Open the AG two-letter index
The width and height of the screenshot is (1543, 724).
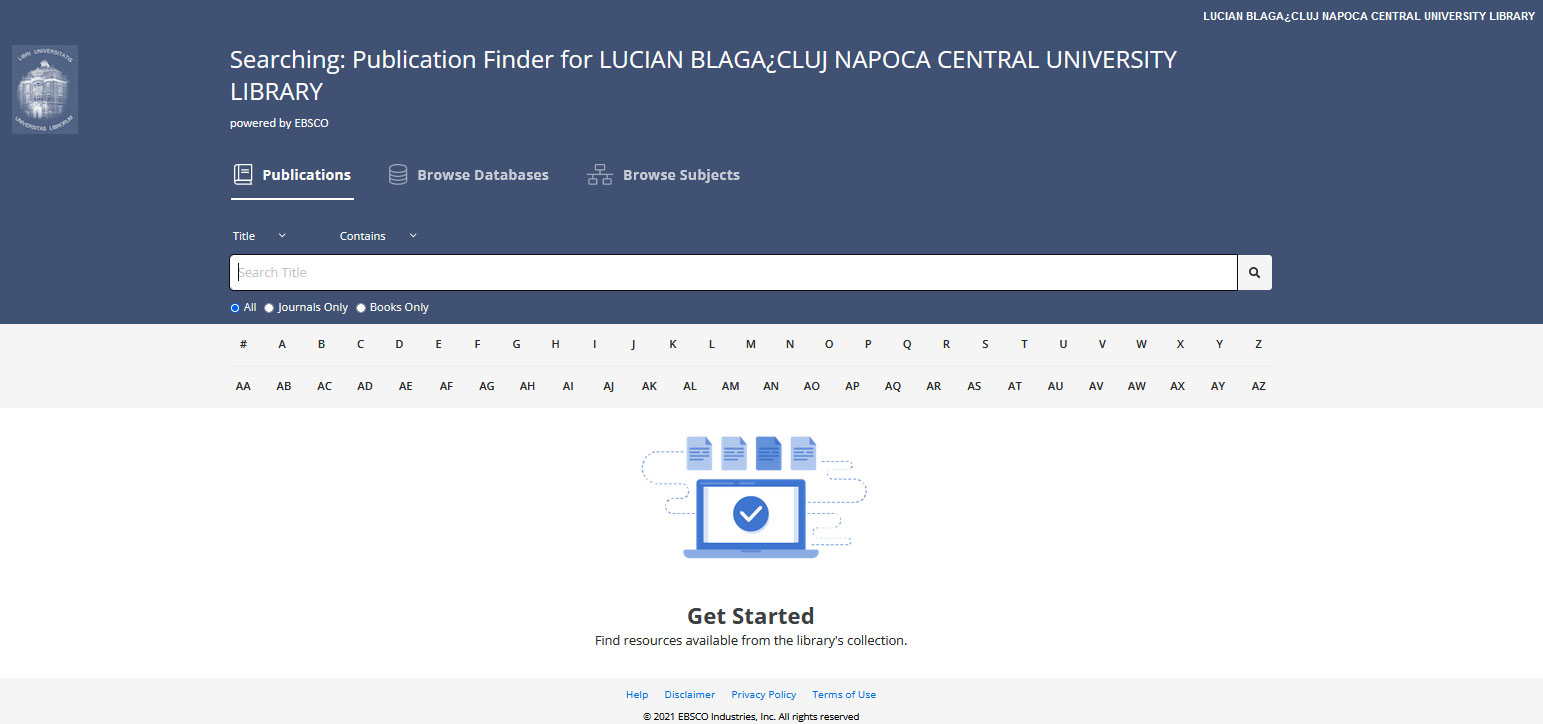(x=487, y=386)
